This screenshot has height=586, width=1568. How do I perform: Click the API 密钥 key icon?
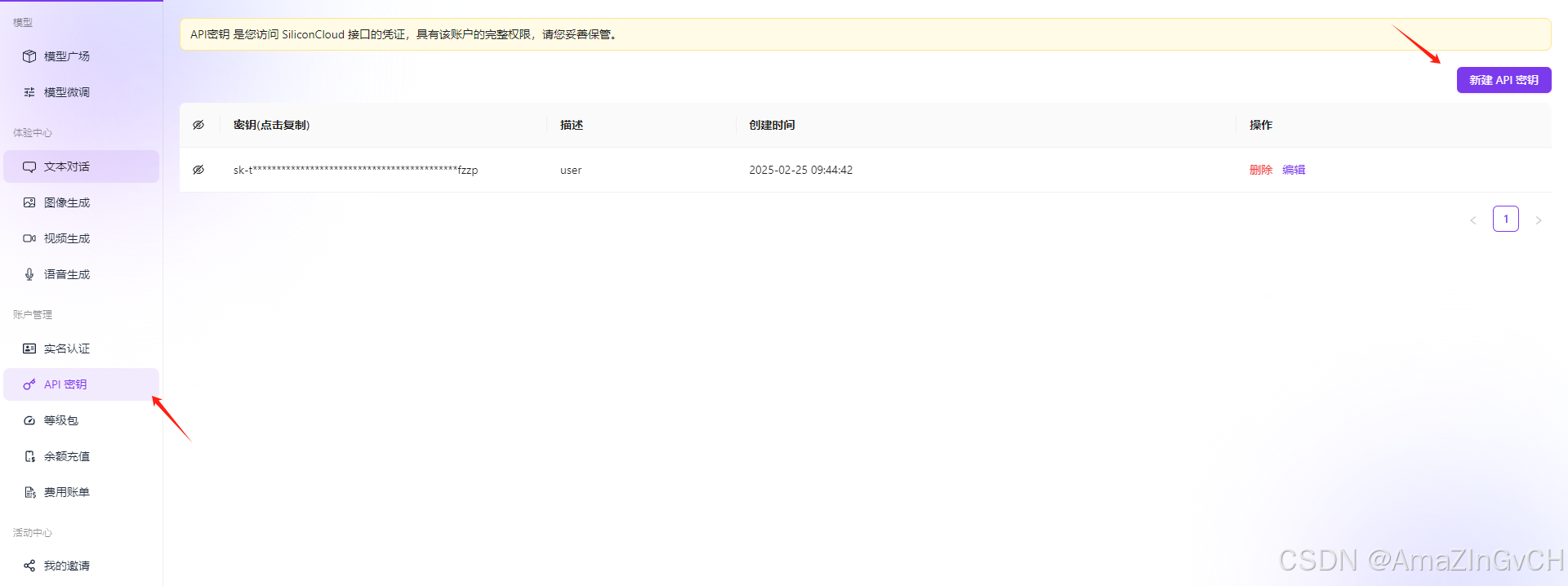(x=29, y=384)
